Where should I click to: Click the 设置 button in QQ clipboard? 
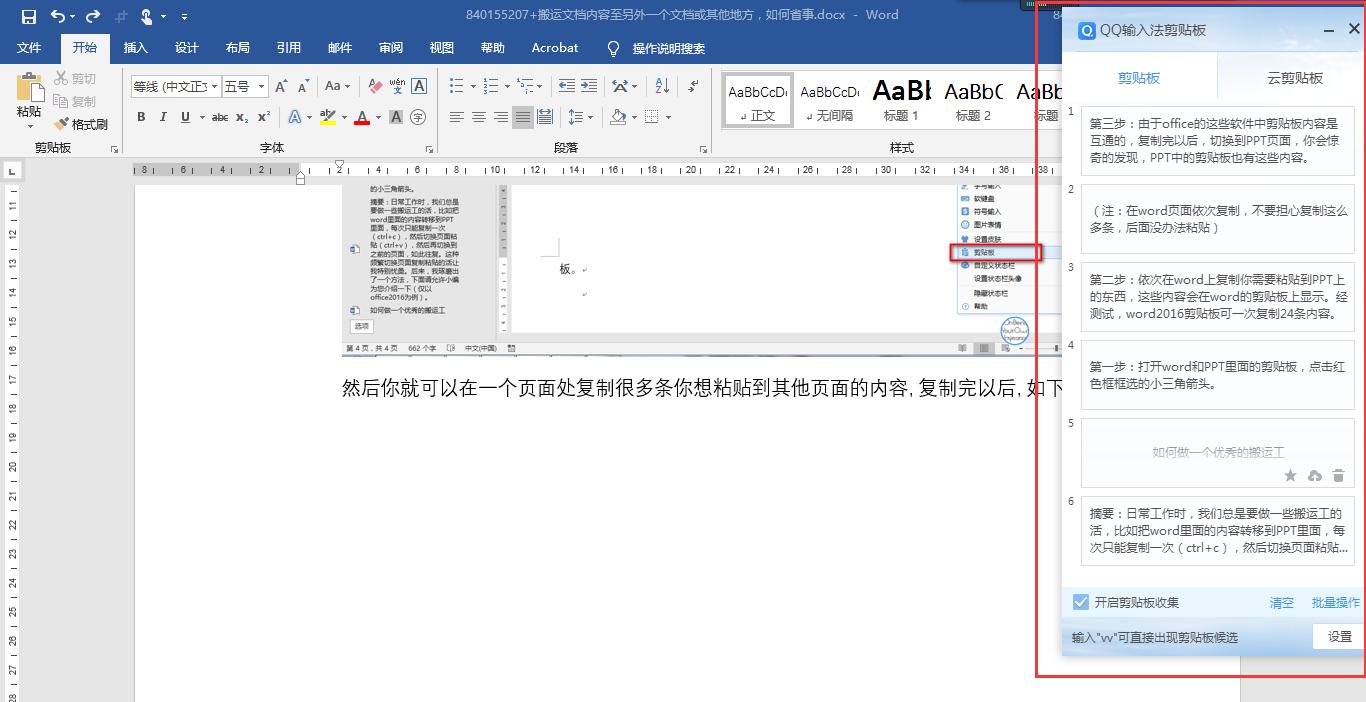pyautogui.click(x=1339, y=636)
